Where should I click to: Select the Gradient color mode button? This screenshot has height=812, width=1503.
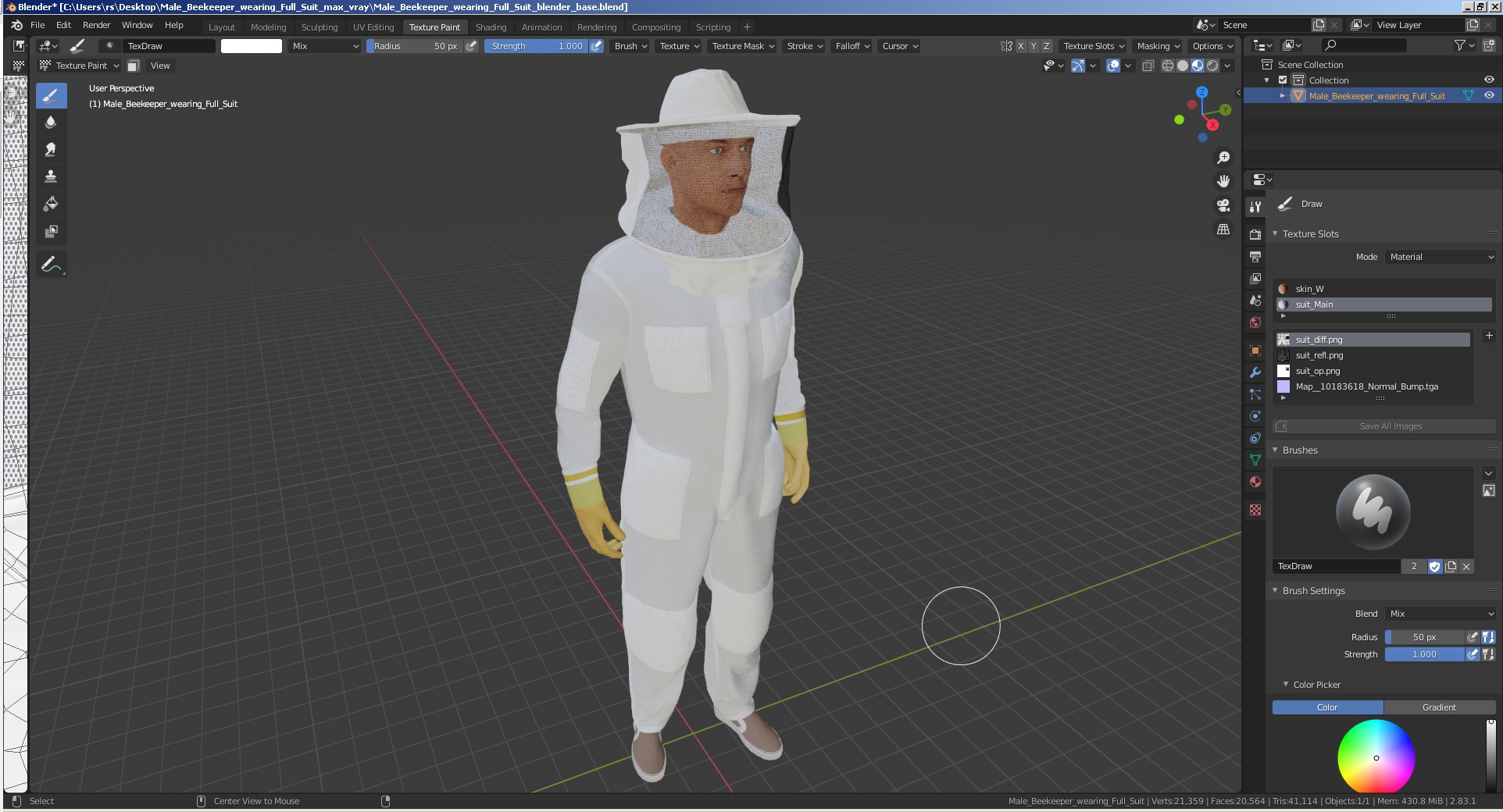coord(1439,707)
